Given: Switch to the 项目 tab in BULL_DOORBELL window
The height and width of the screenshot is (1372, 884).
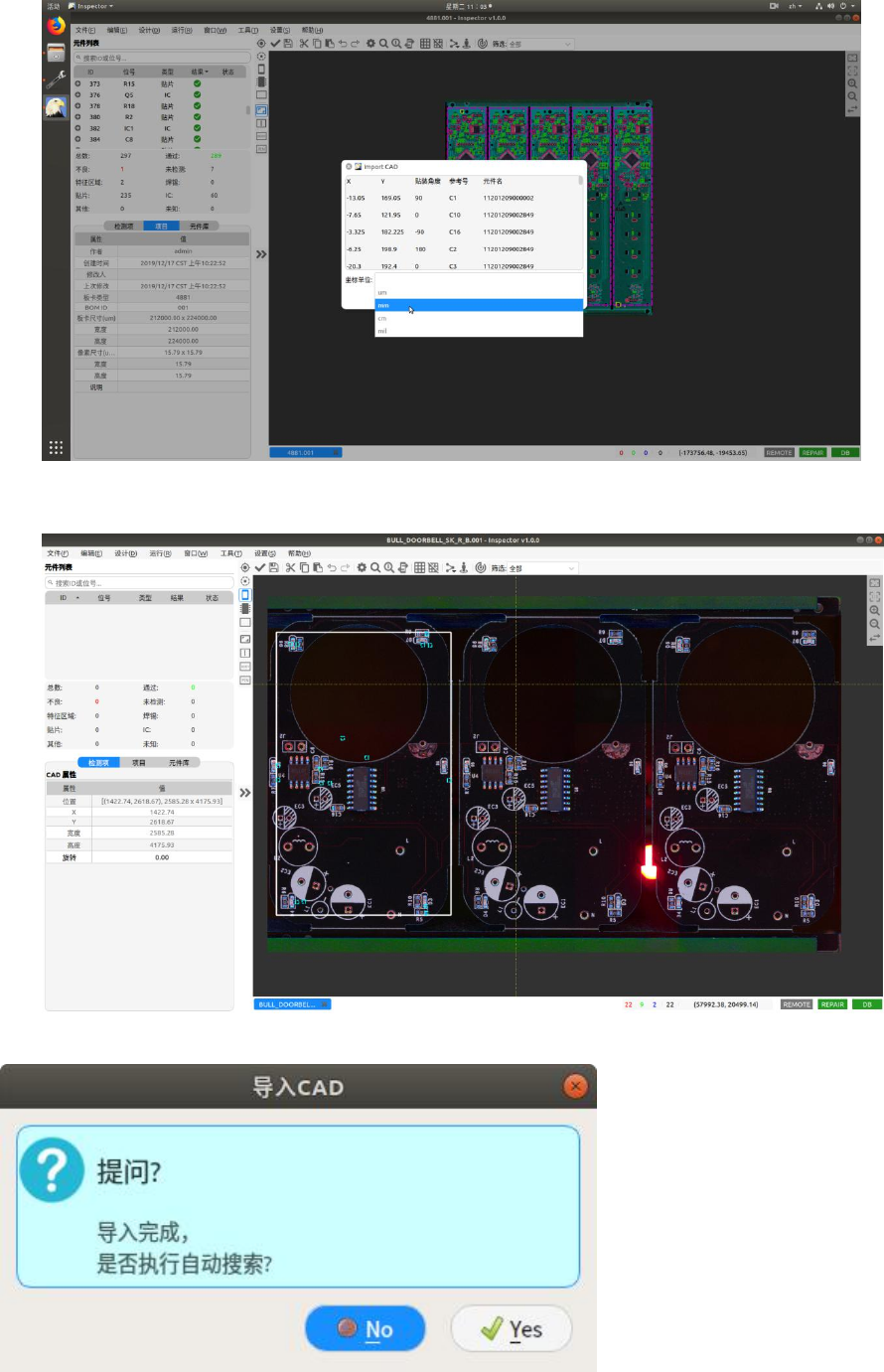Looking at the screenshot, I should coord(138,763).
